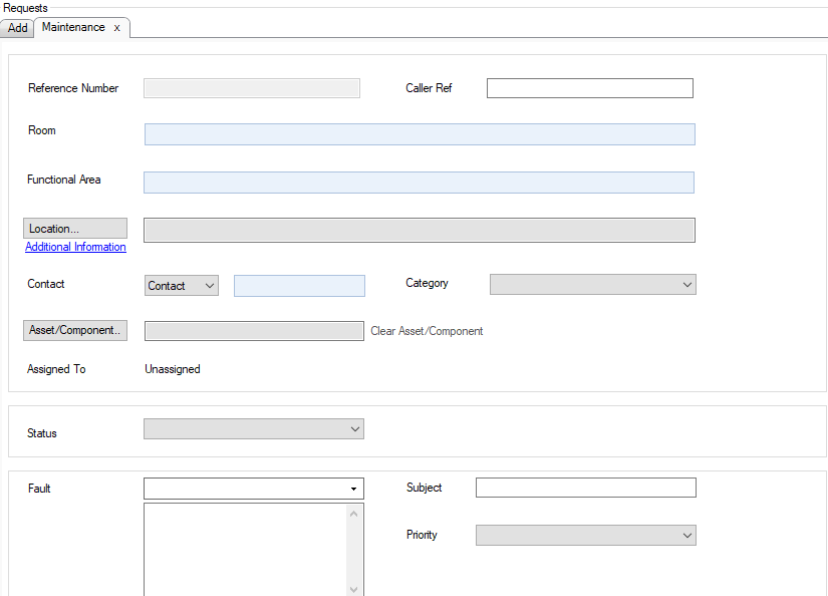828x596 pixels.
Task: Click into the Subject field
Action: click(585, 488)
